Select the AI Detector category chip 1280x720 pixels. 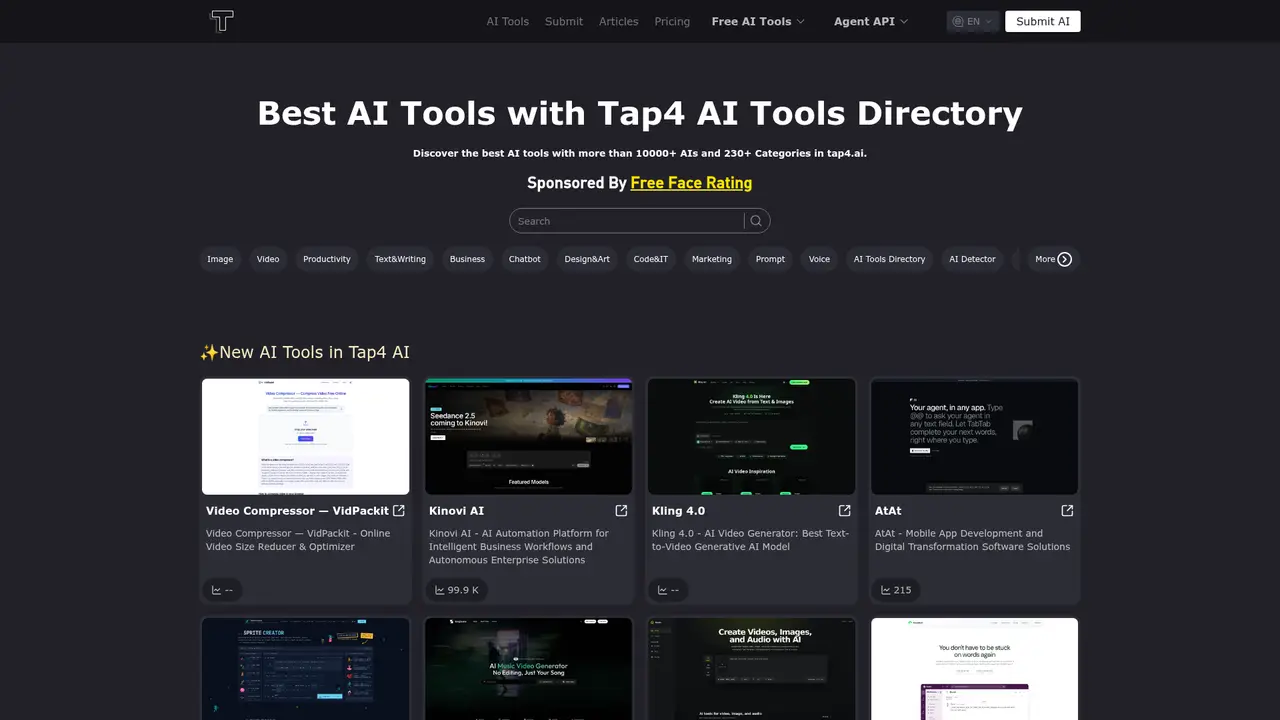click(x=972, y=259)
